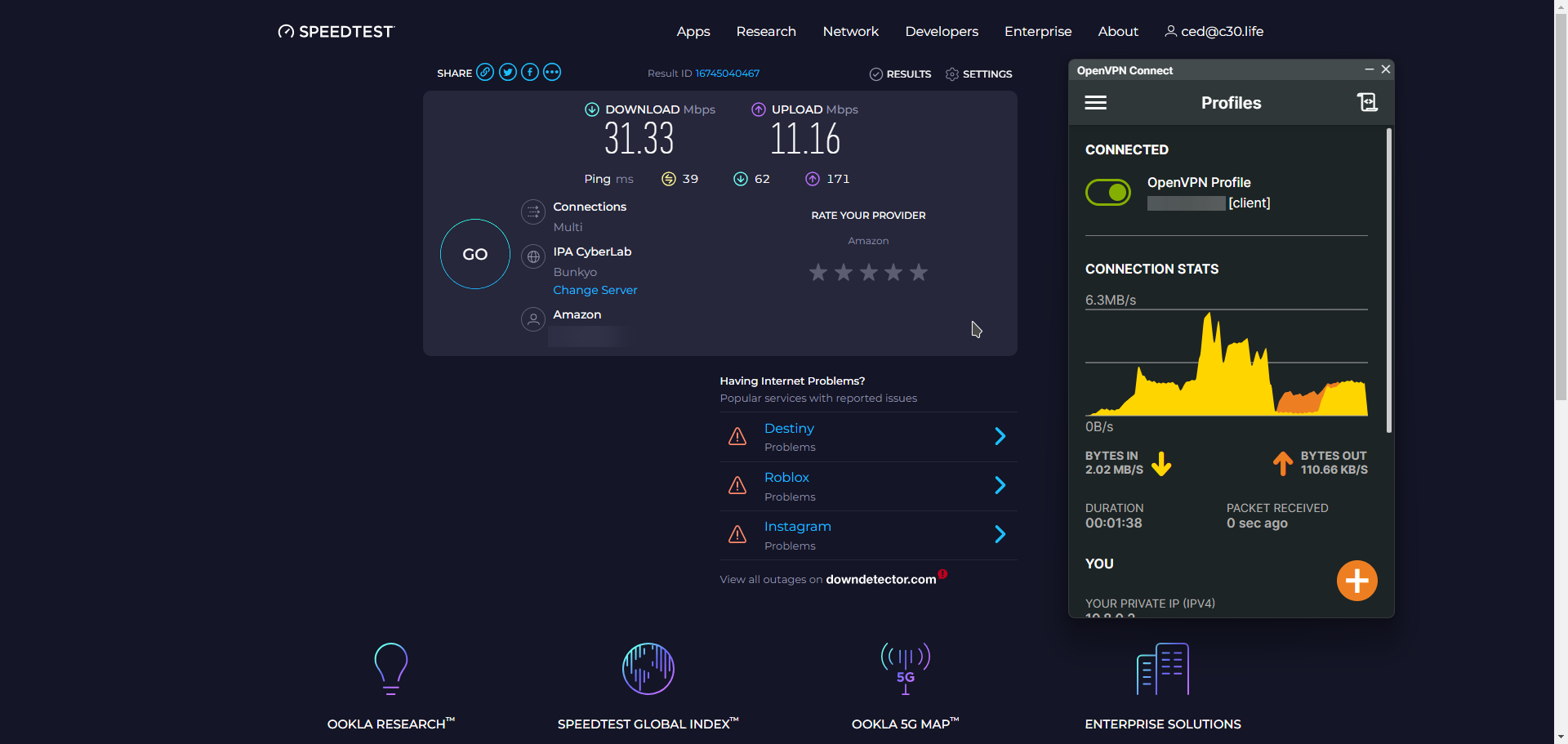Share result on Facebook

pyautogui.click(x=530, y=73)
